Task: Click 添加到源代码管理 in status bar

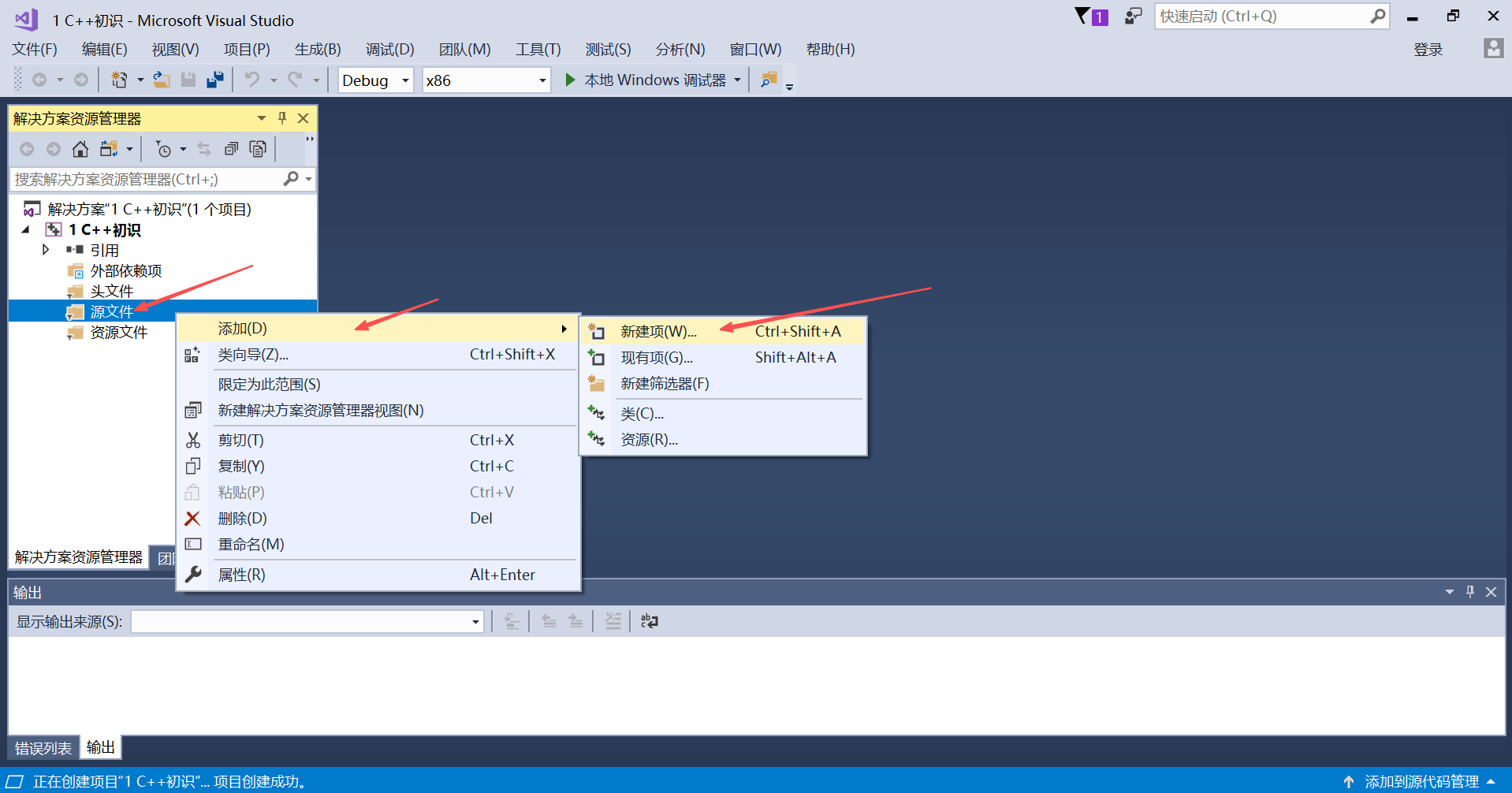Action: coord(1421,781)
